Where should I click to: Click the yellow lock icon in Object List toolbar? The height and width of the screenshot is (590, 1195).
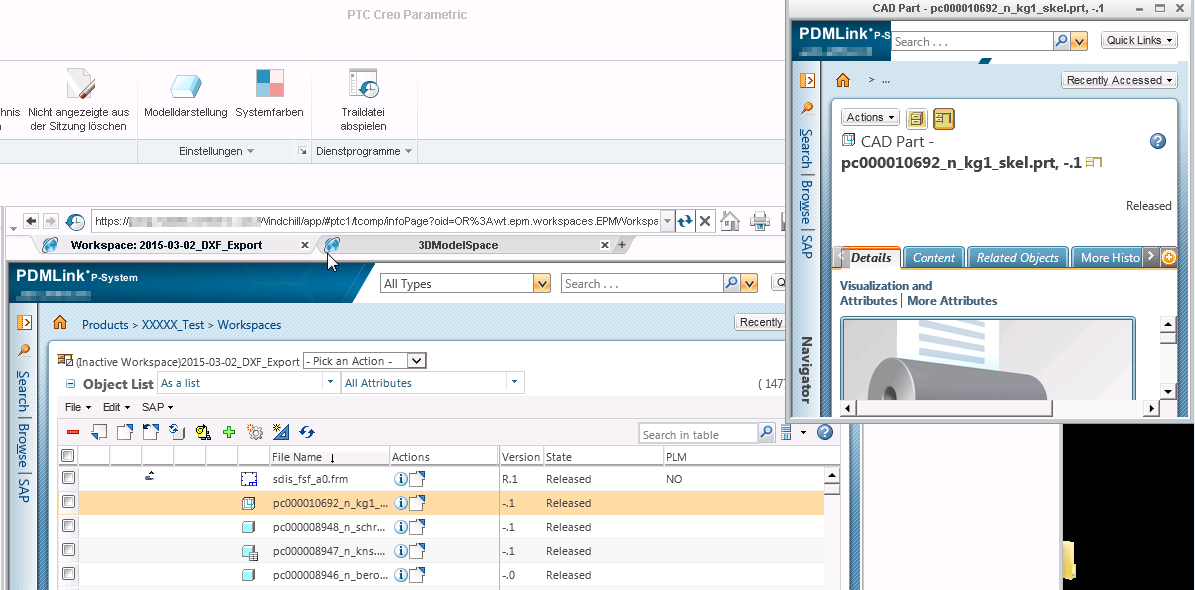coord(203,432)
